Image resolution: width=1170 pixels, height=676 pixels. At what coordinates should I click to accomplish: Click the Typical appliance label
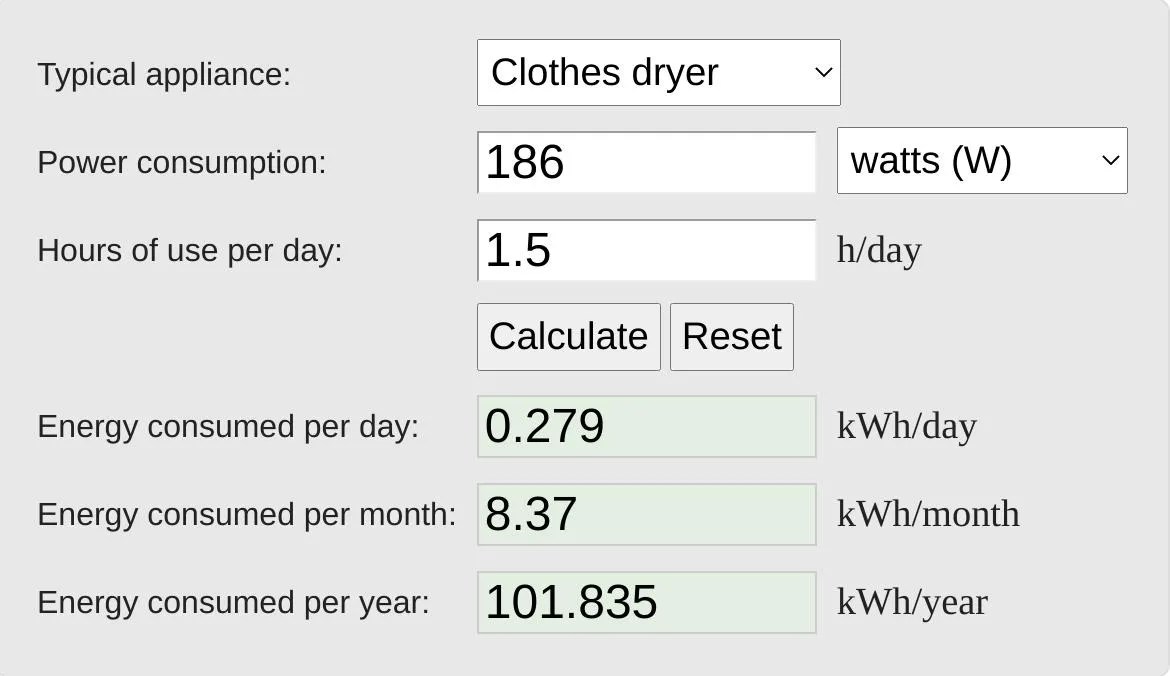(x=165, y=73)
